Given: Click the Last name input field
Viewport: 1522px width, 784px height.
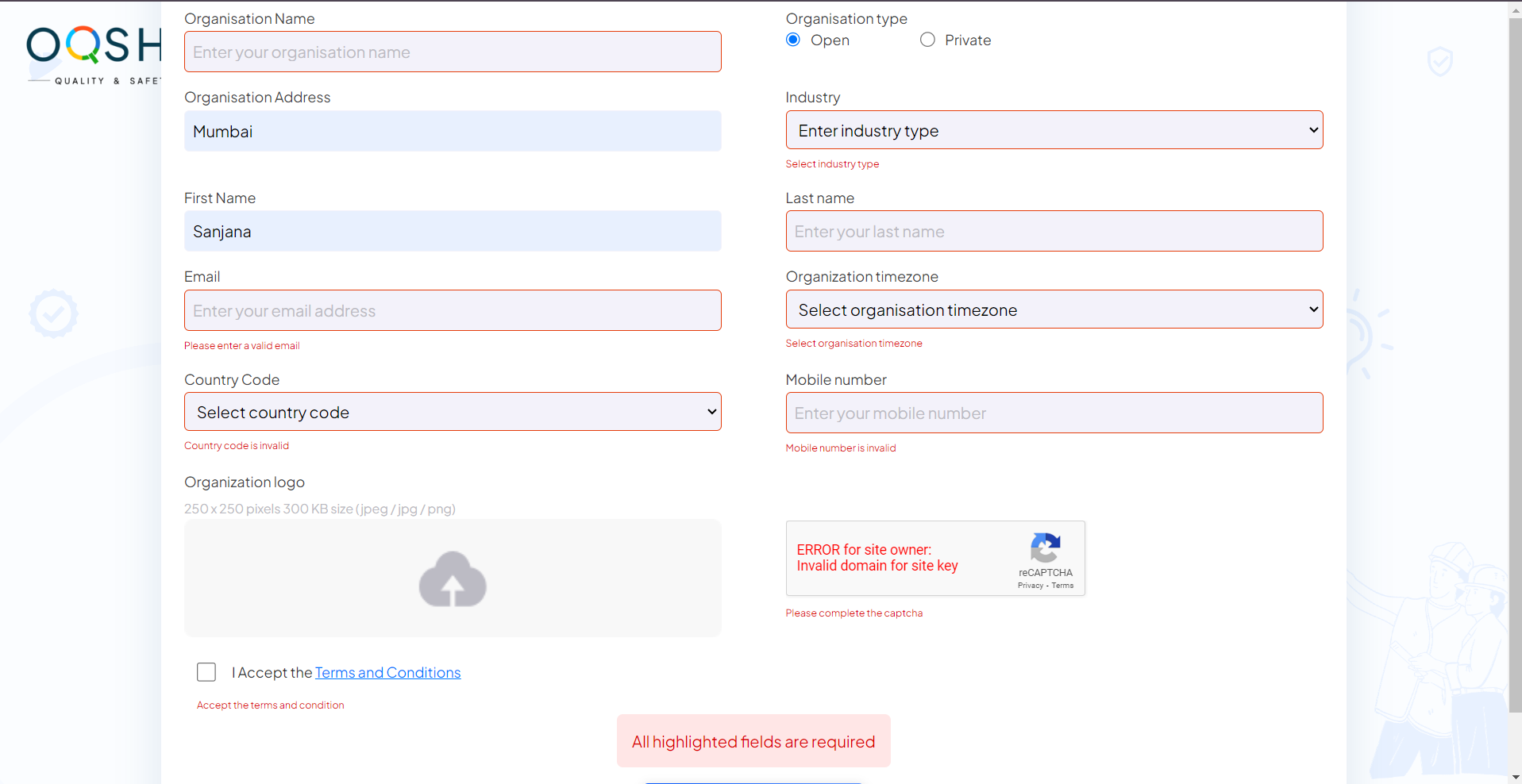Looking at the screenshot, I should tap(1054, 232).
